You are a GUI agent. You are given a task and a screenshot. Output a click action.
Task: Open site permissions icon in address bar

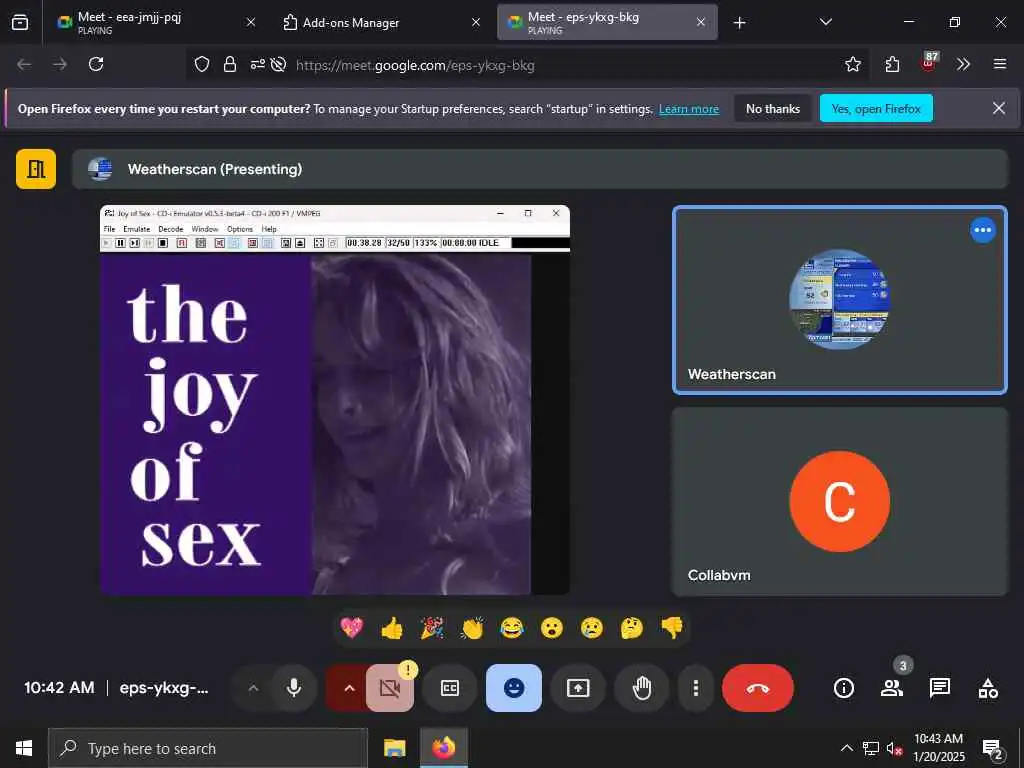click(257, 64)
